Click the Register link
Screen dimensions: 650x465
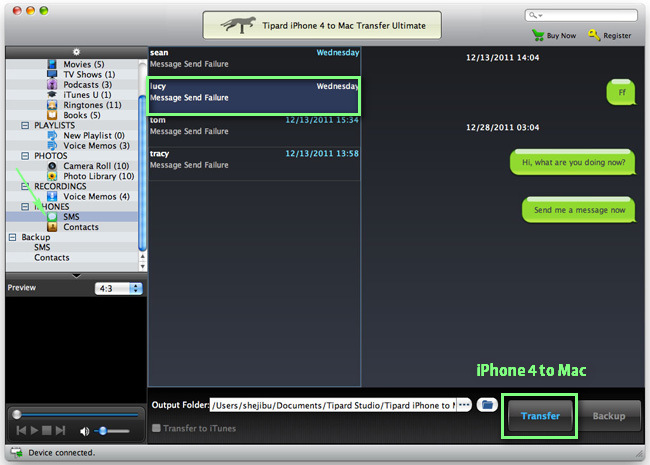pos(617,36)
